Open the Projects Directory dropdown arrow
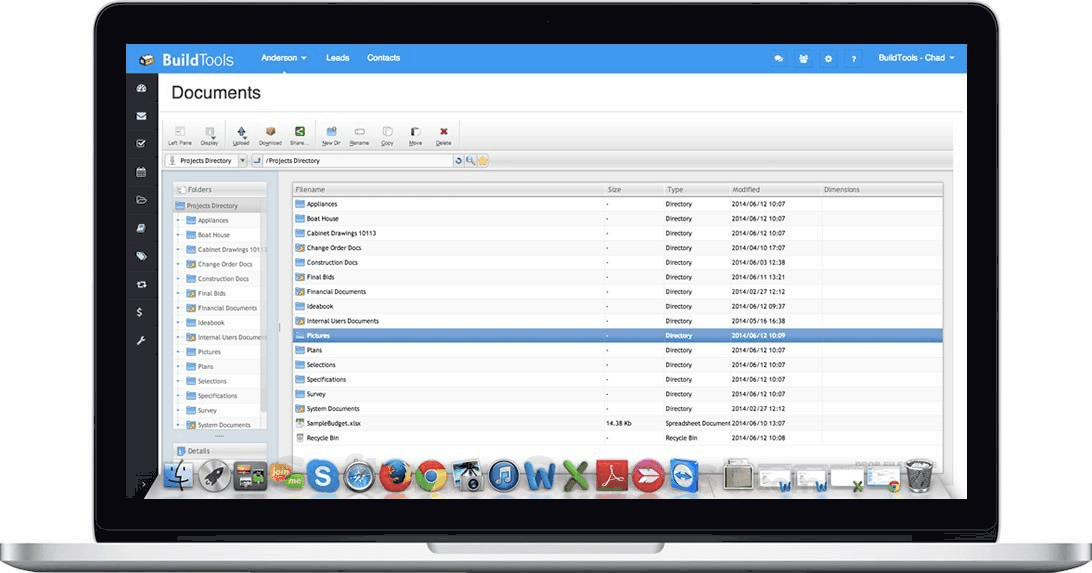This screenshot has height=573, width=1092. click(242, 161)
